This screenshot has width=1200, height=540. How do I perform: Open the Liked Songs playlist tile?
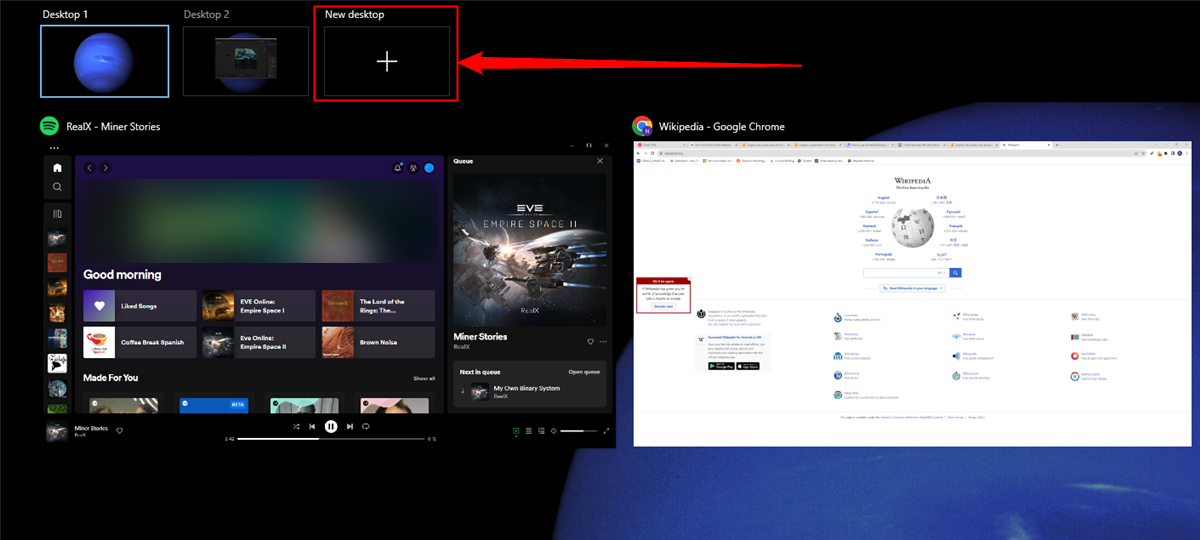[x=140, y=304]
